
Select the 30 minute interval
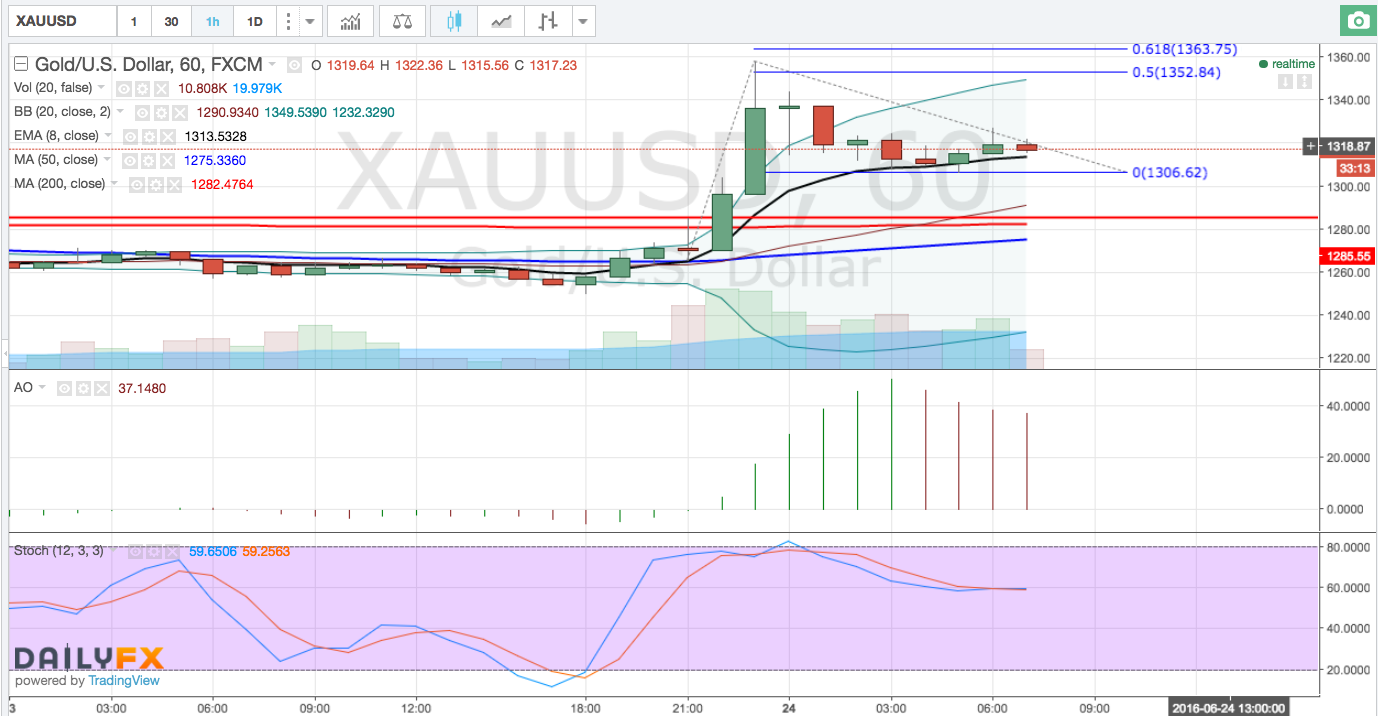tap(172, 21)
